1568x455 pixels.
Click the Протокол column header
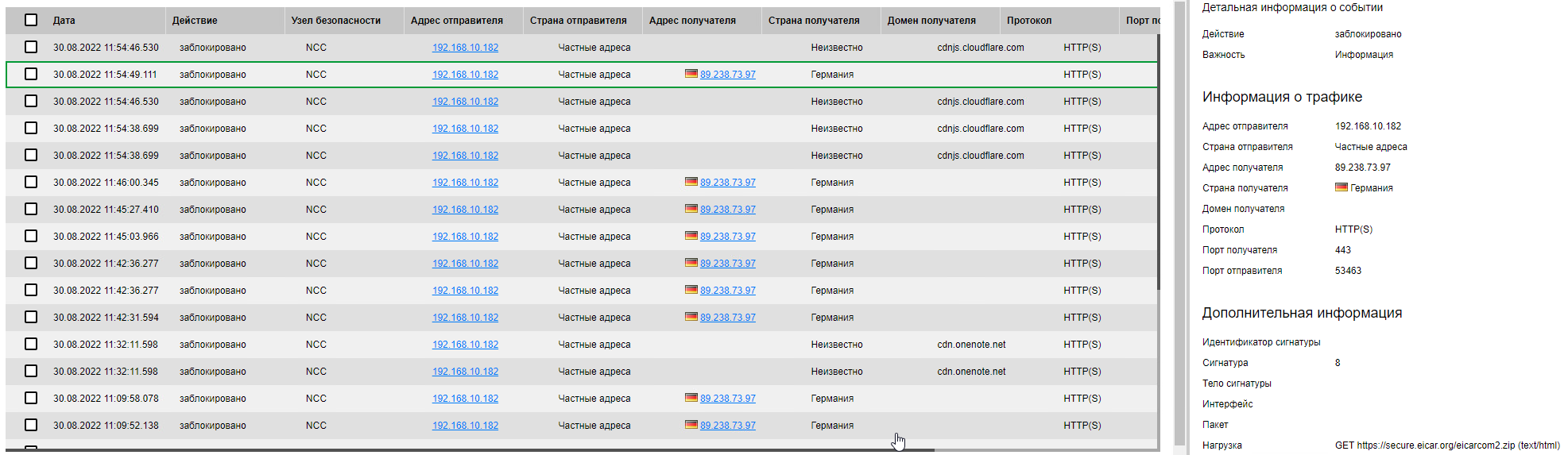click(1028, 21)
